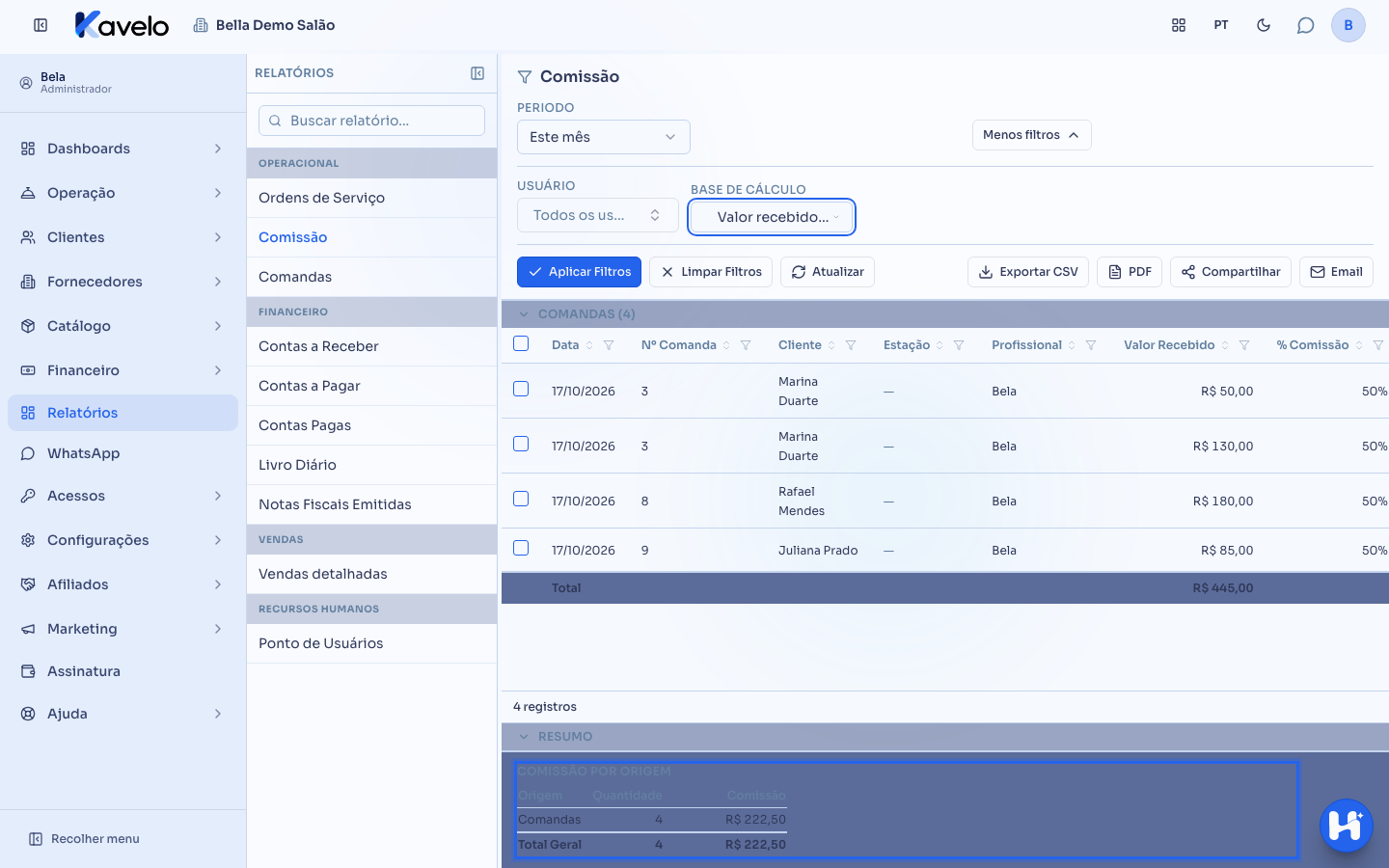Open the Periodo dropdown 'Este mês'

coord(604,137)
